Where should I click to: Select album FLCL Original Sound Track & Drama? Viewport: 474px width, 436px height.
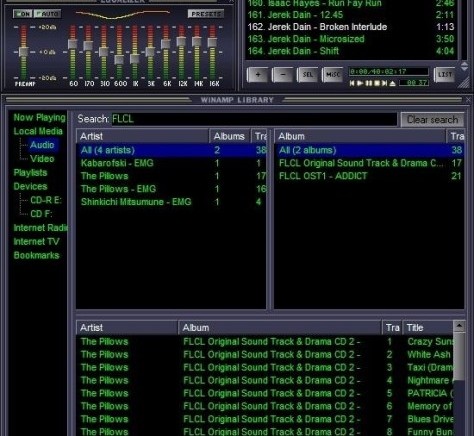tap(369, 163)
